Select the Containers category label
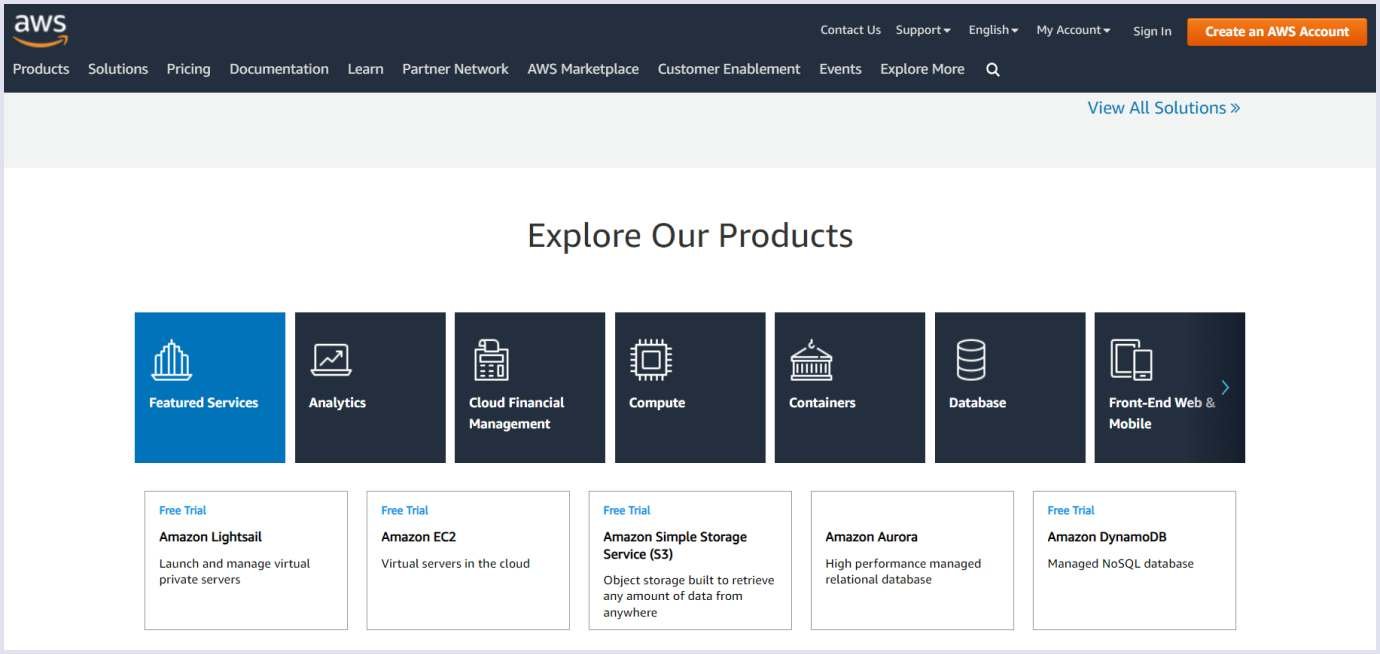The image size is (1380, 654). tap(822, 402)
